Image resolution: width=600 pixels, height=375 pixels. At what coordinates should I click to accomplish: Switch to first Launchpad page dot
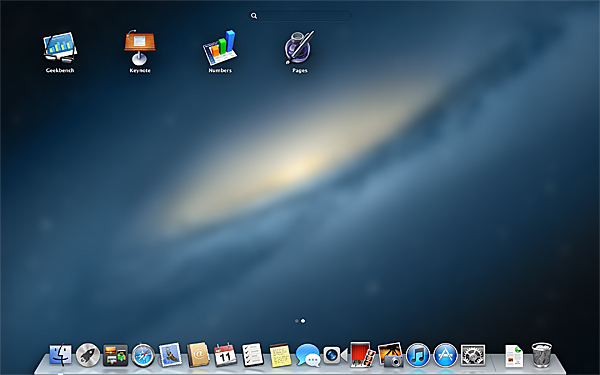coord(297,321)
